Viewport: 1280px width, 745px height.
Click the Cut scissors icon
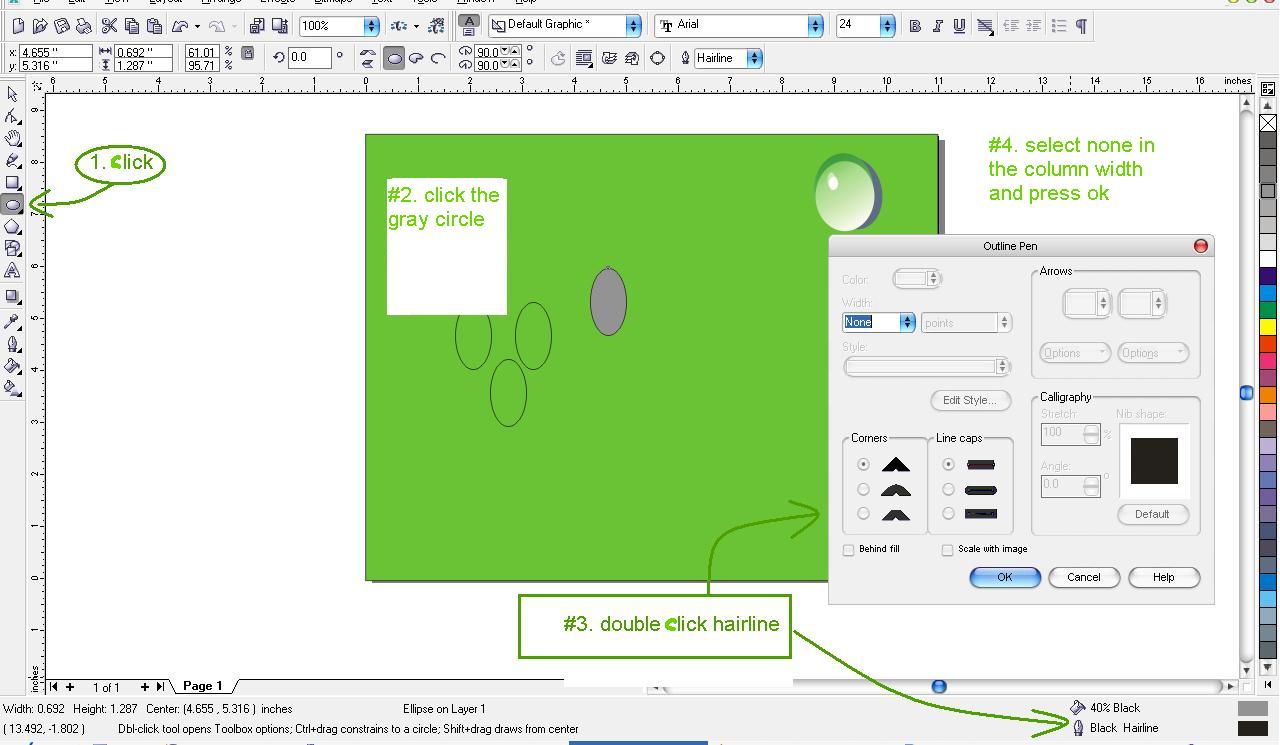110,25
